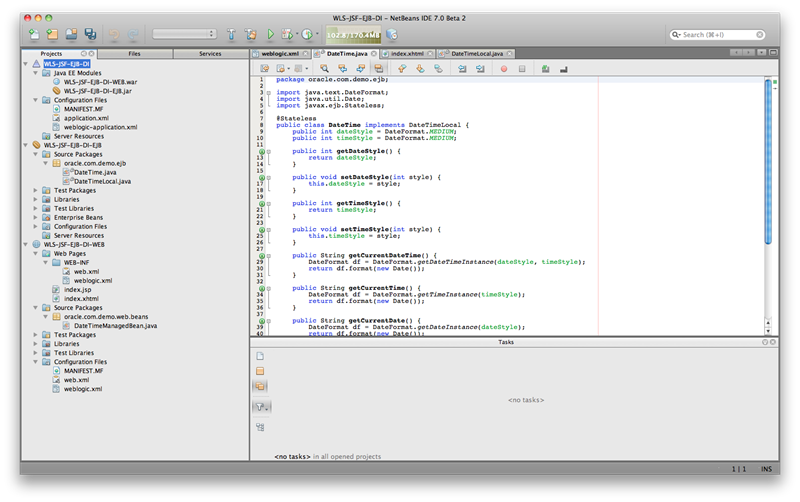Click the Shift Line Right icon
Viewport: 800px width, 502px height.
pyautogui.click(x=480, y=68)
